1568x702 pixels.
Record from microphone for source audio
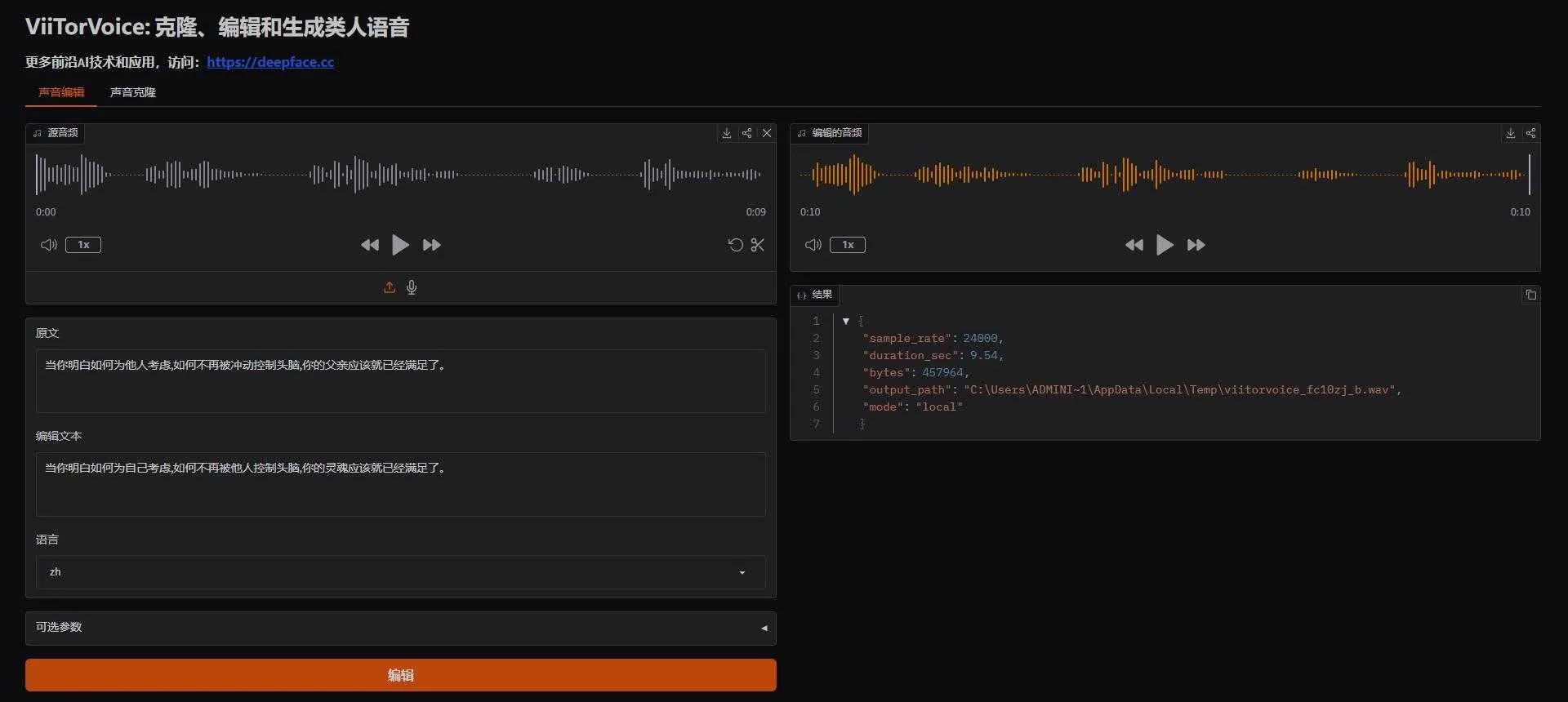point(412,287)
